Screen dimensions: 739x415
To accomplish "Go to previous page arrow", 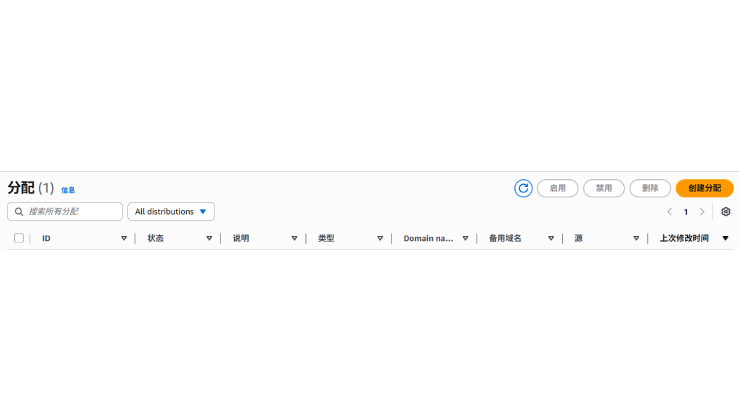I will 670,212.
